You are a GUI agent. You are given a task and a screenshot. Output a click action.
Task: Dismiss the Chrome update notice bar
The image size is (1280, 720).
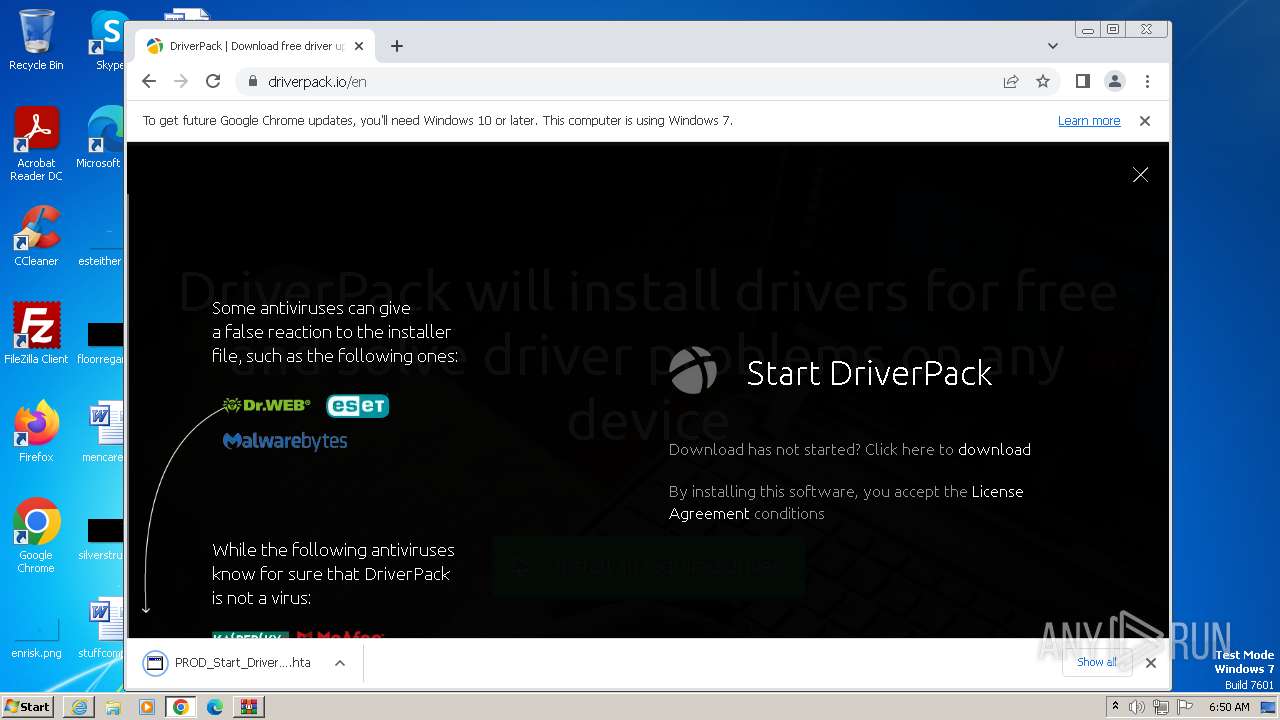point(1145,121)
